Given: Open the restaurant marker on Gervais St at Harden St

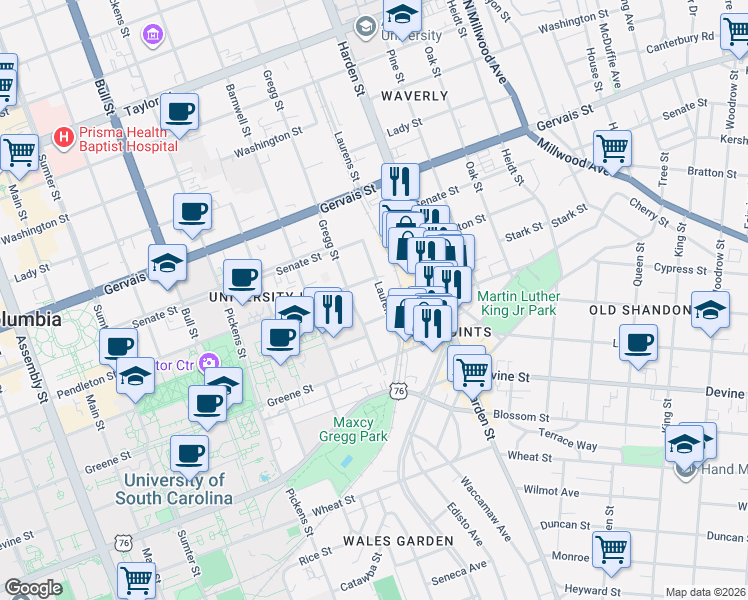Looking at the screenshot, I should click(x=400, y=185).
